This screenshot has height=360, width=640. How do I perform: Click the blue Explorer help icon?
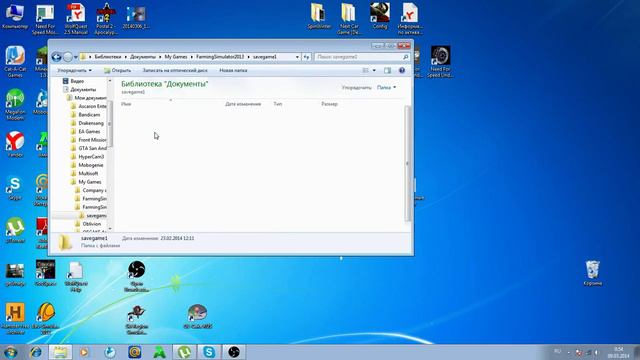click(x=402, y=70)
